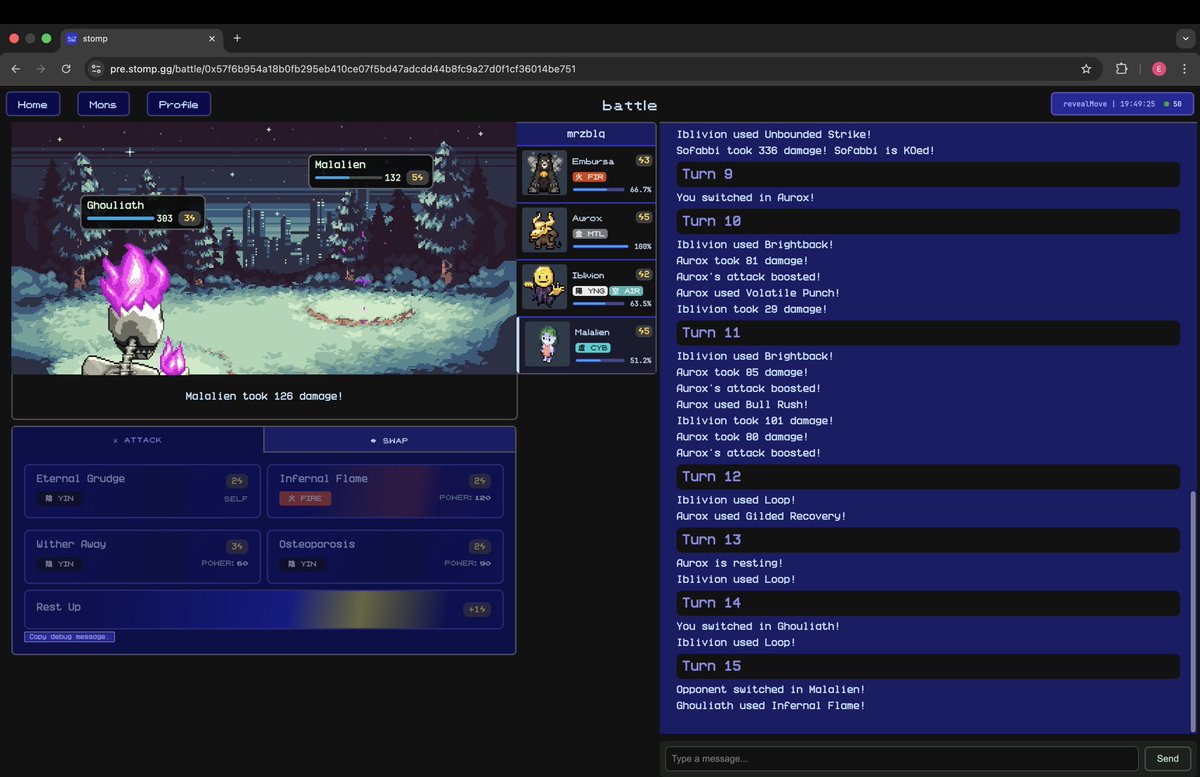Click Embursa's 66.7% health bar
The width and height of the screenshot is (1200, 777).
click(x=598, y=189)
